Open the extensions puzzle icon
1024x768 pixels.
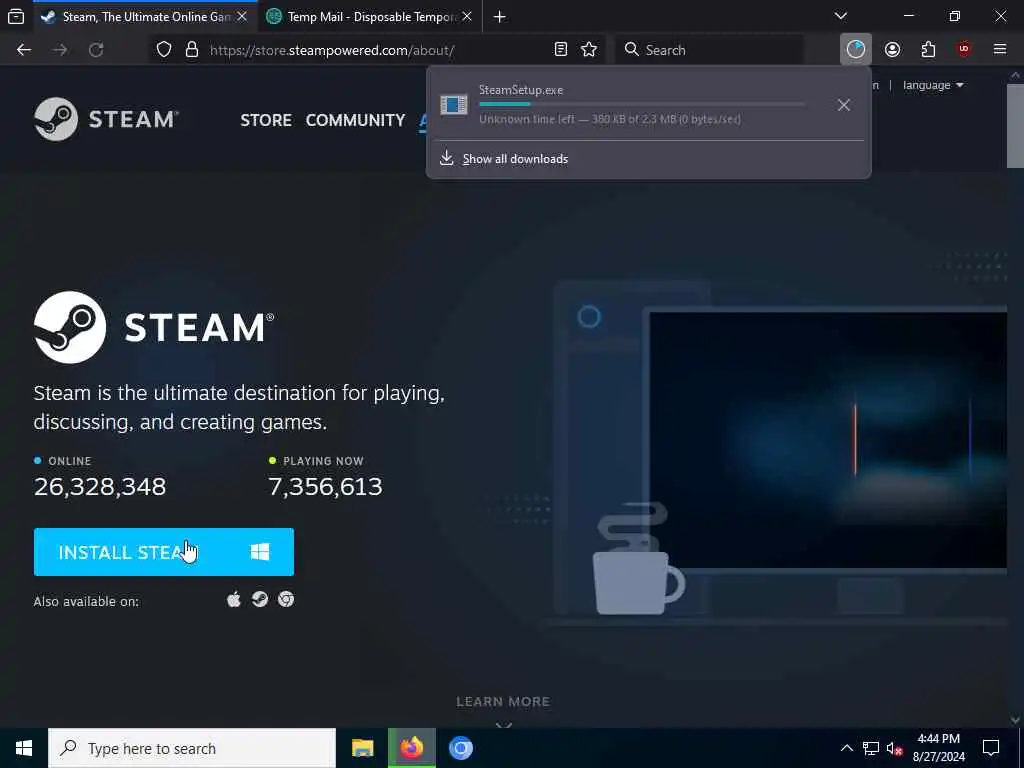[928, 50]
